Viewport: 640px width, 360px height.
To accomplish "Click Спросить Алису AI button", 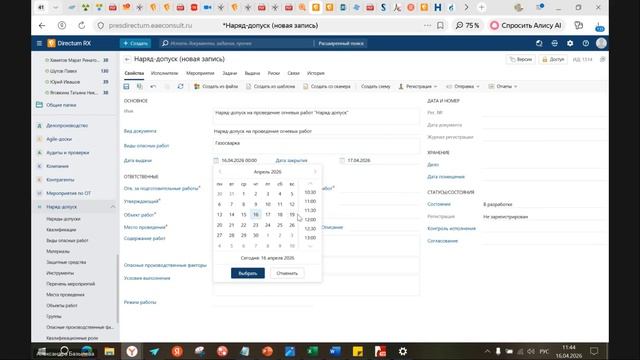I will (x=526, y=25).
